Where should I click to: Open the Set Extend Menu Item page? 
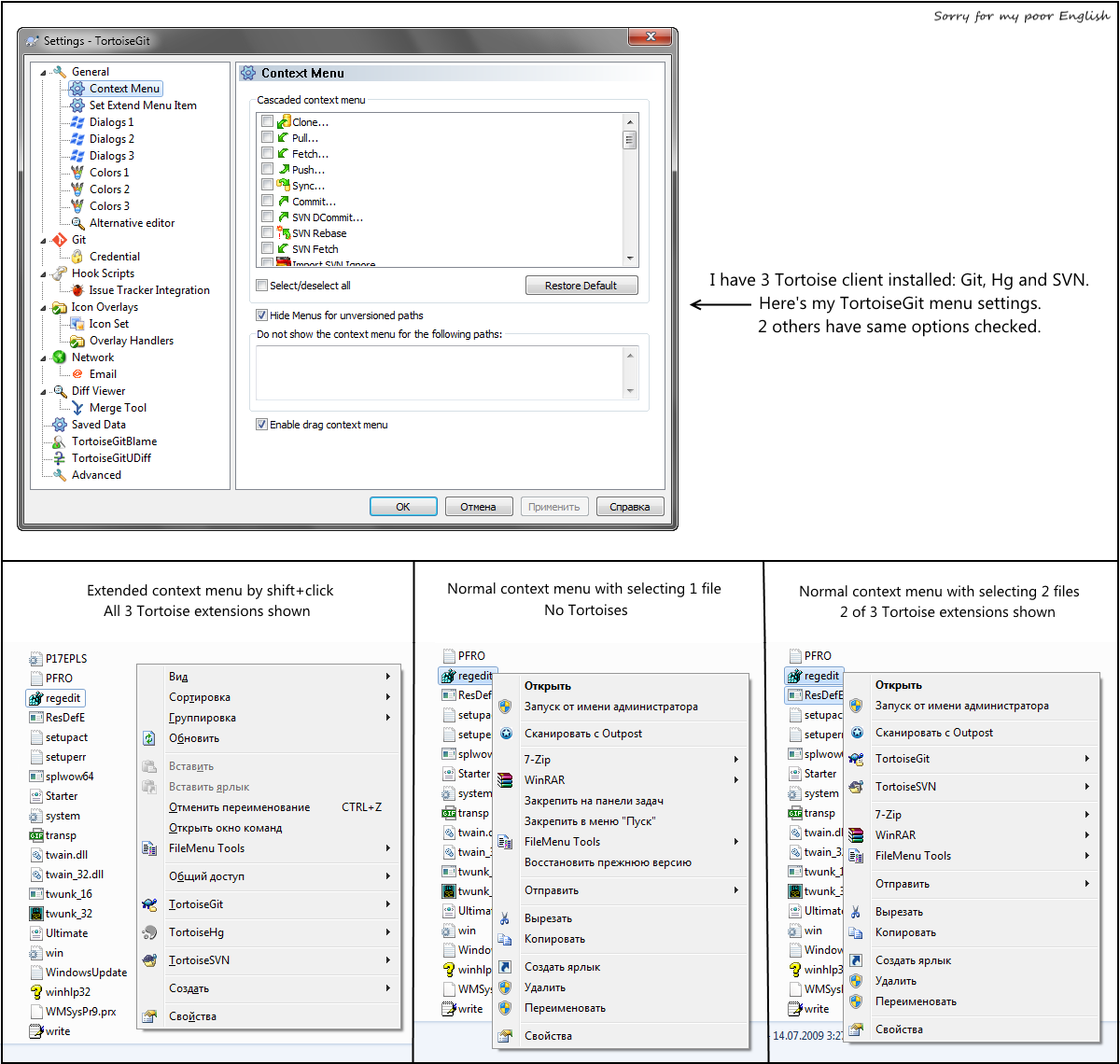pos(143,105)
